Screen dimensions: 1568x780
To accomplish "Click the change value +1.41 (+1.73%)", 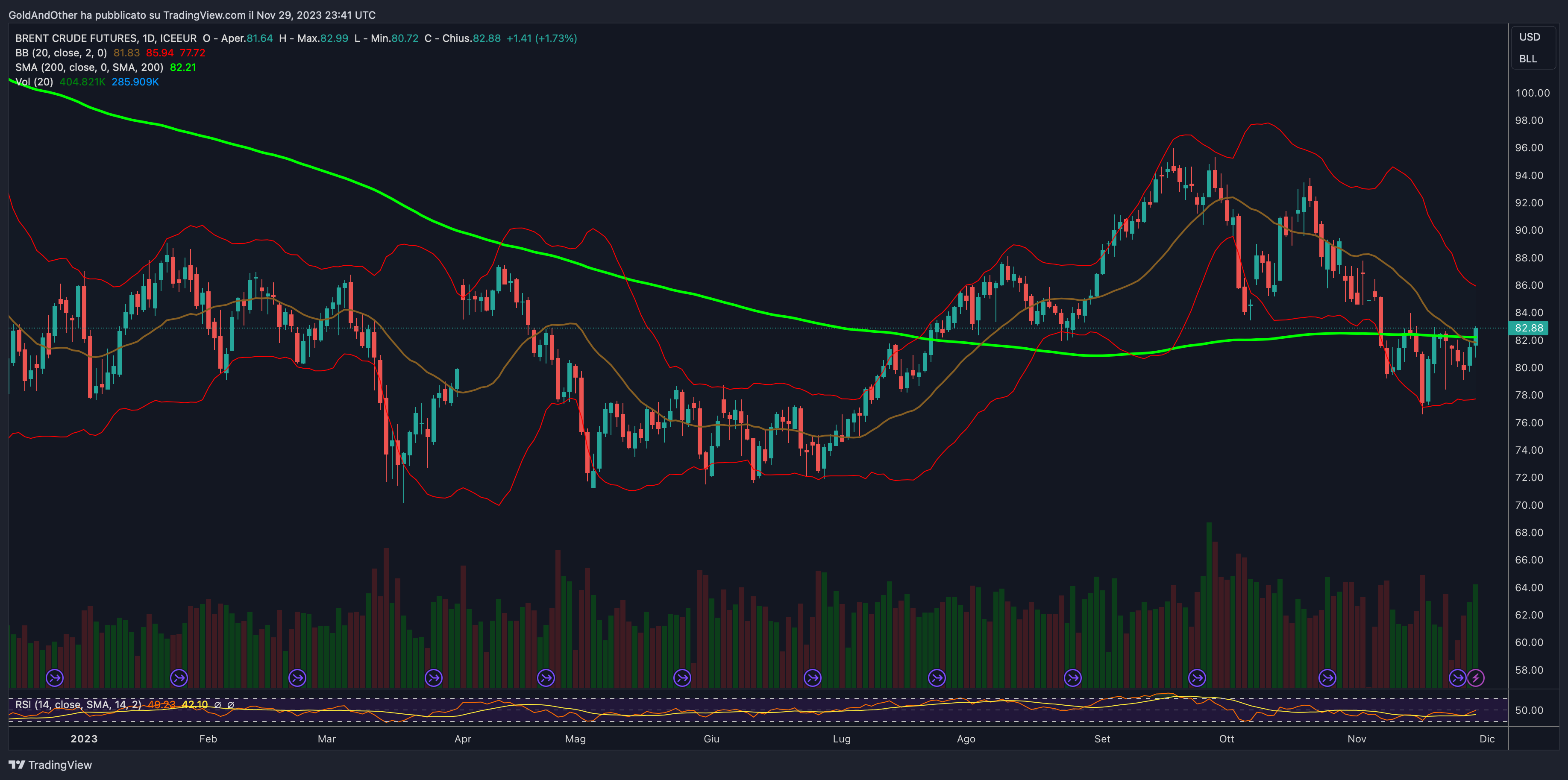I will 542,38.
